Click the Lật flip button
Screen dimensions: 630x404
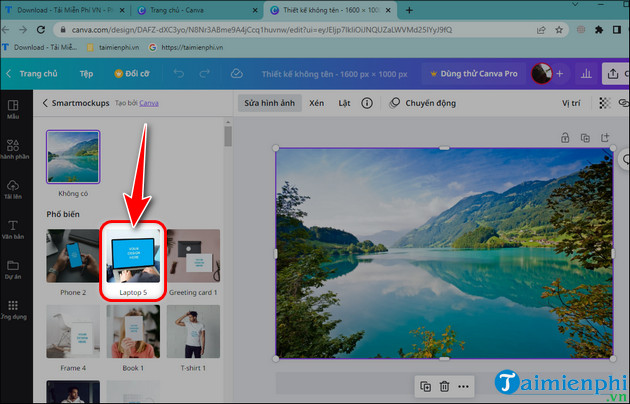coord(344,103)
